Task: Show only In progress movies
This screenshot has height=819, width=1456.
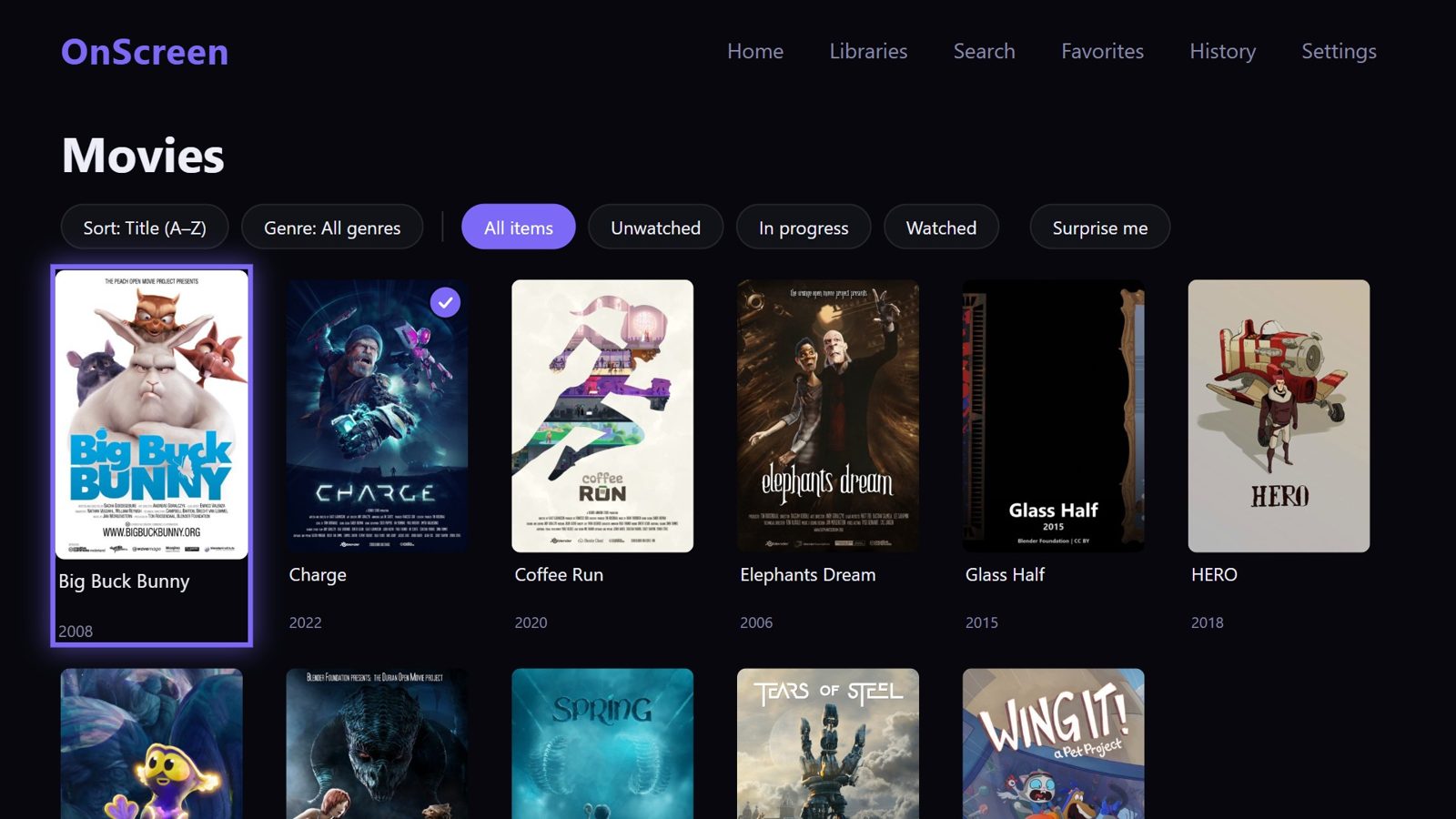Action: click(x=804, y=227)
